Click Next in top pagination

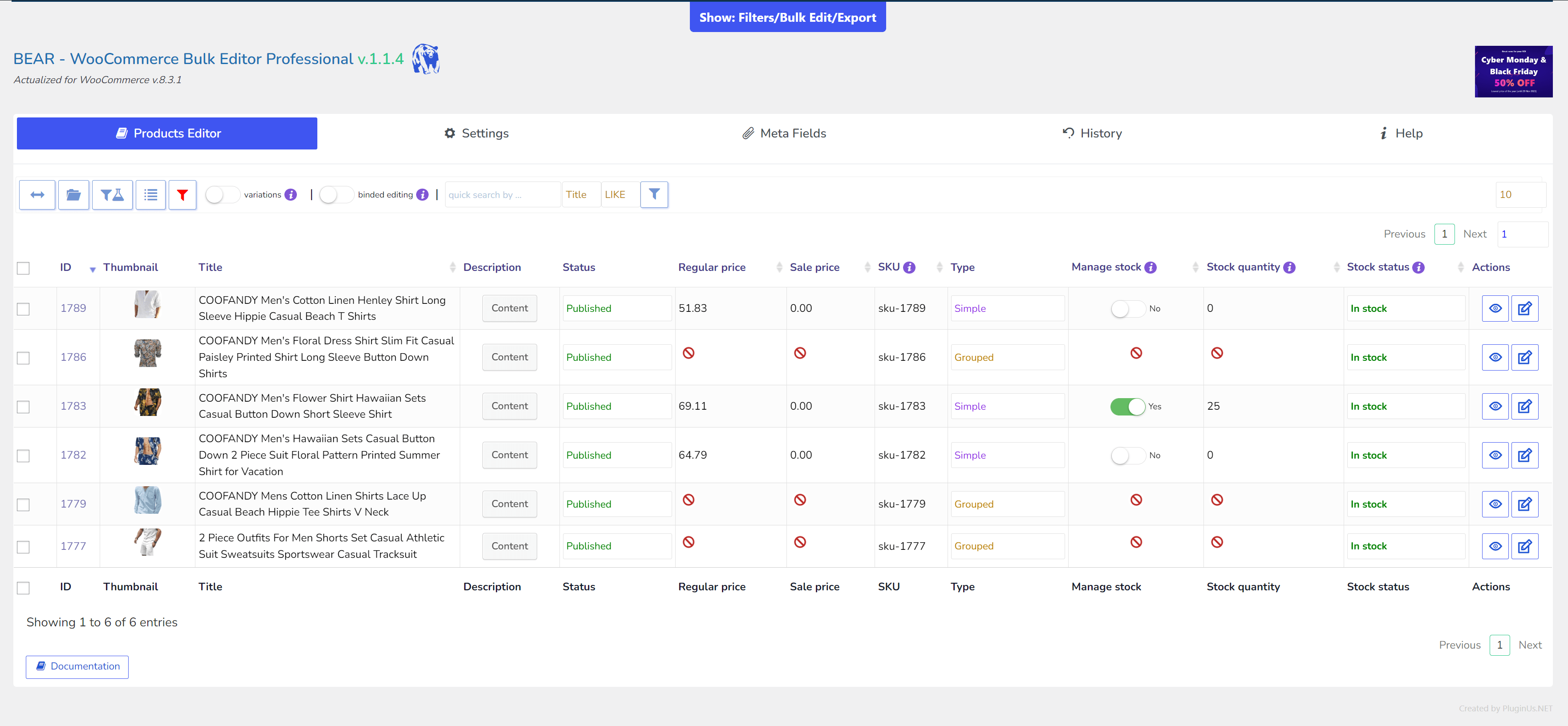click(x=1474, y=234)
